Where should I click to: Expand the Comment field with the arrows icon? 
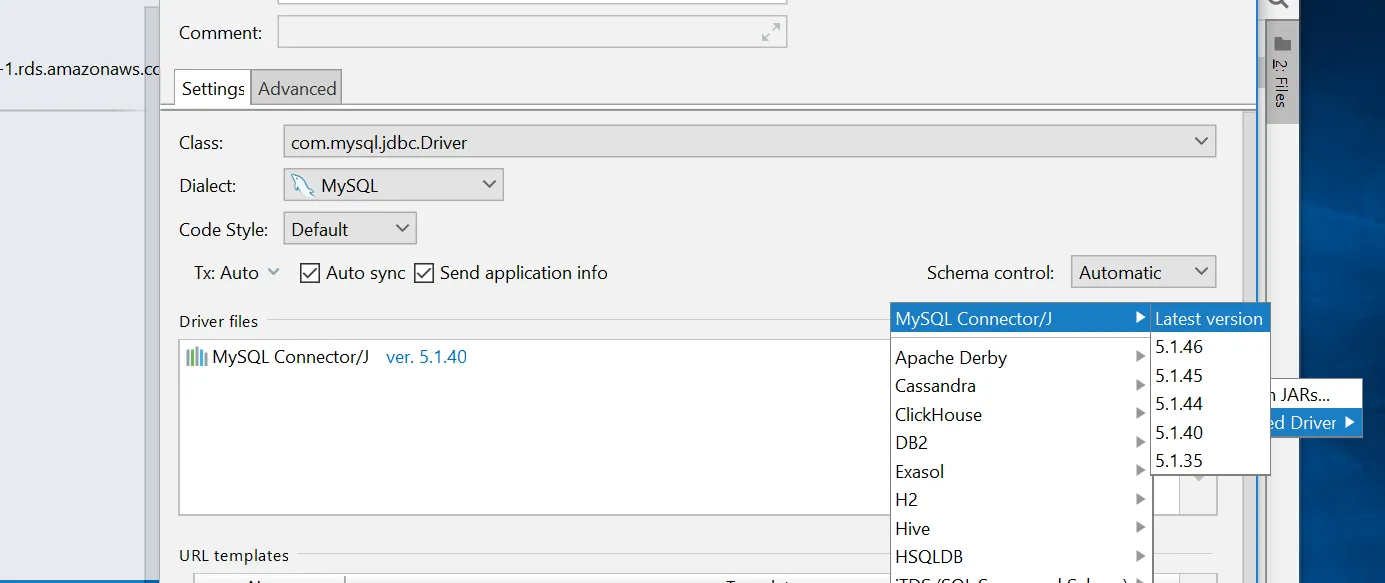[770, 32]
